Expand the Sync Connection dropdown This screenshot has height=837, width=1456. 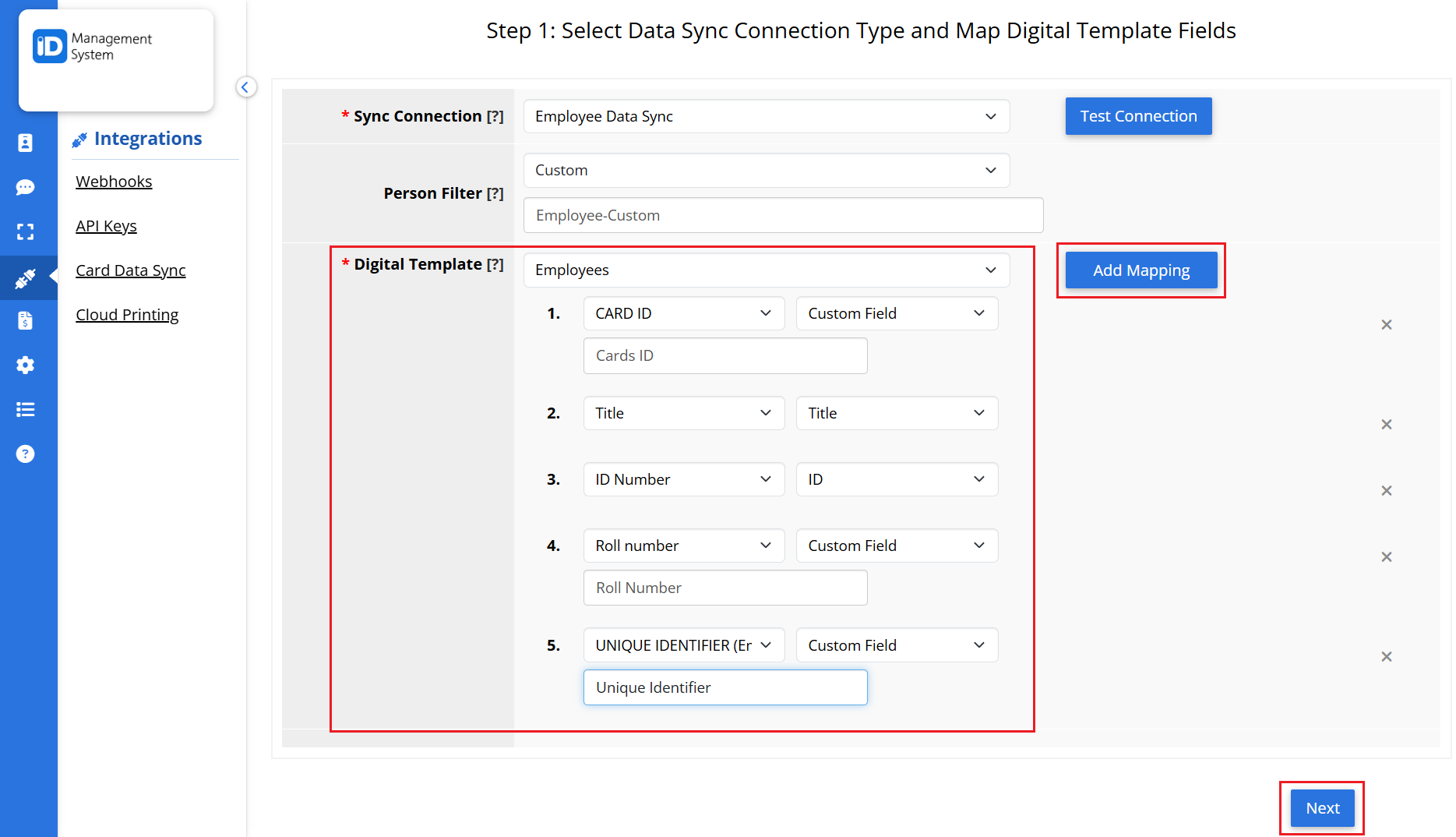coord(766,116)
